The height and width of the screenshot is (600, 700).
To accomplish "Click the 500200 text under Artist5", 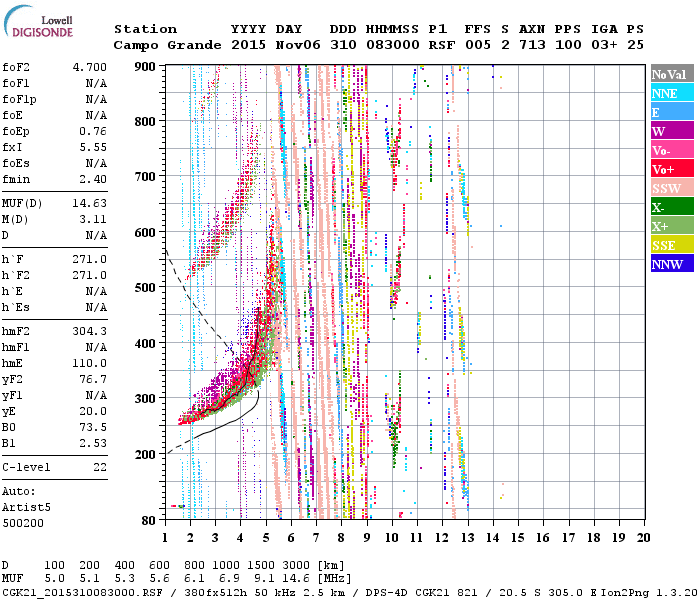I will [23, 523].
